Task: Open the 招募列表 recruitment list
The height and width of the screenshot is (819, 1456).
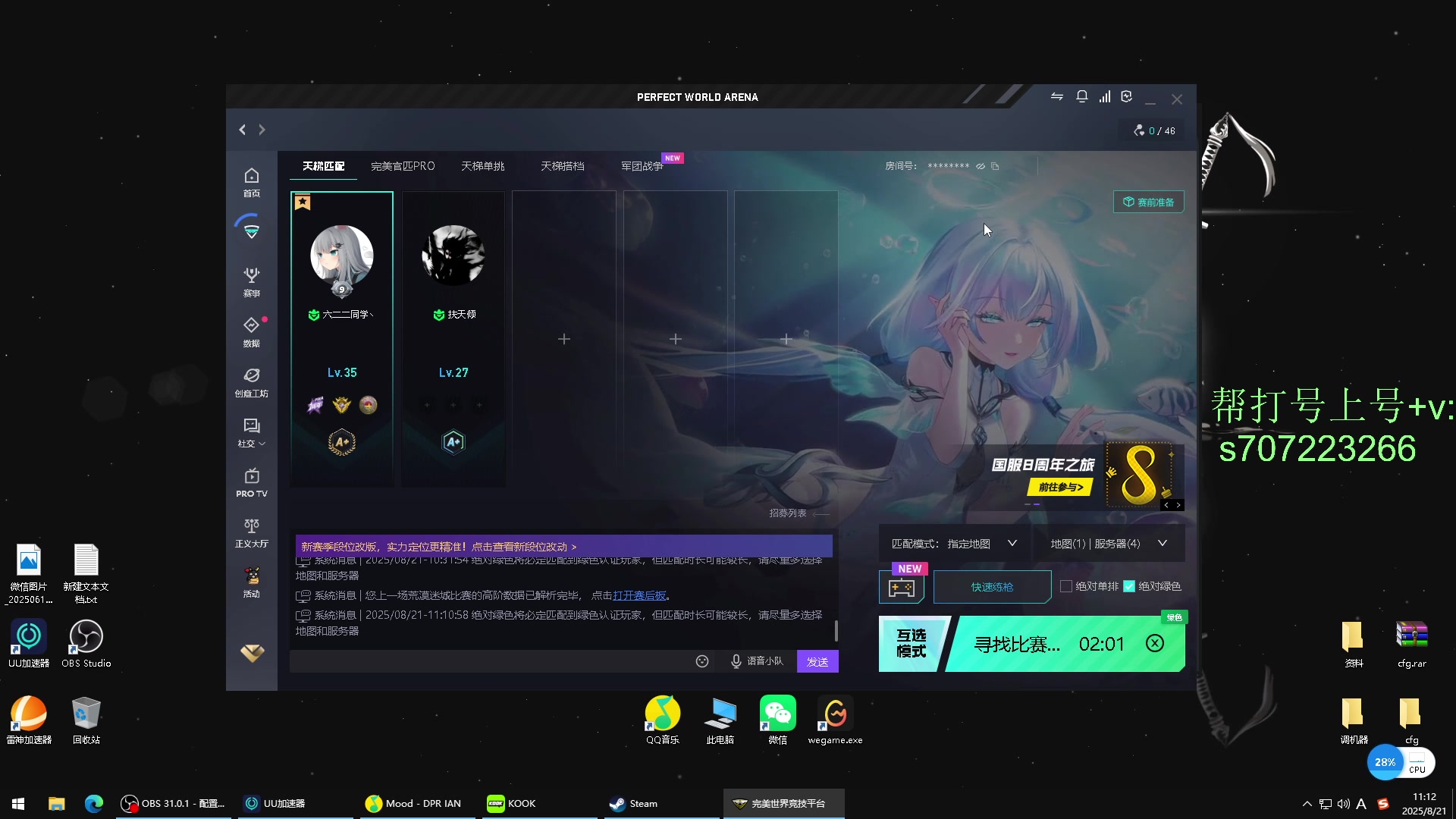Action: point(799,513)
